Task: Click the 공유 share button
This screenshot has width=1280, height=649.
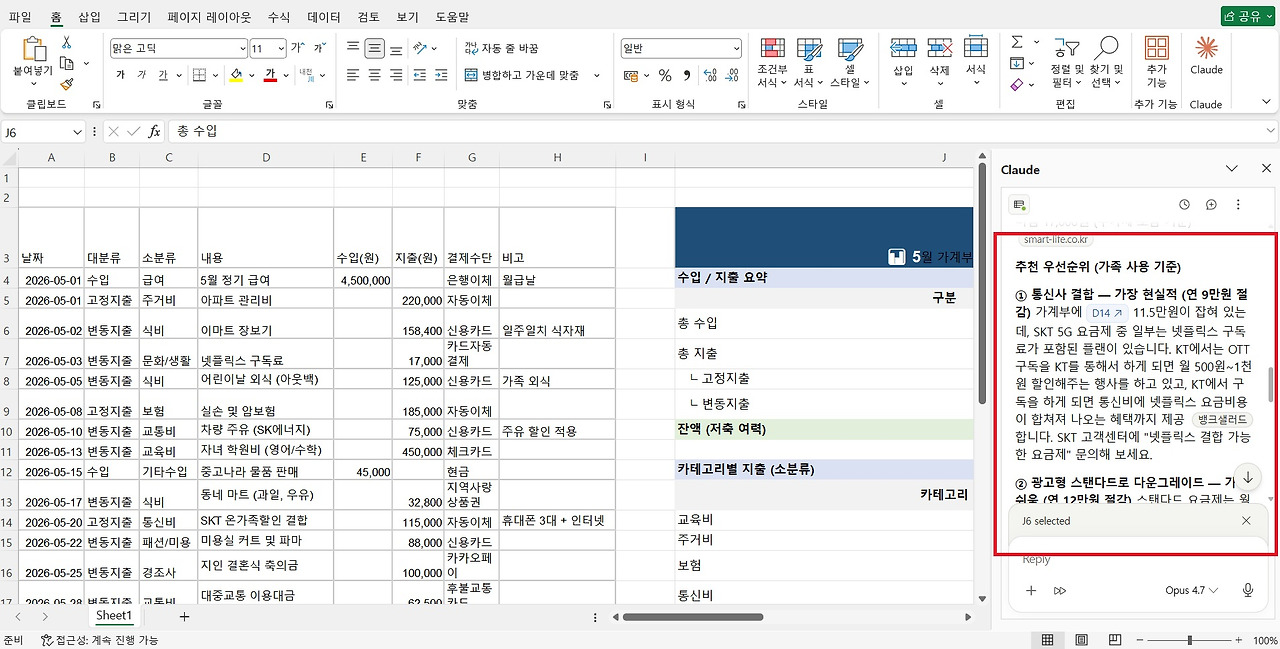Action: (1247, 17)
